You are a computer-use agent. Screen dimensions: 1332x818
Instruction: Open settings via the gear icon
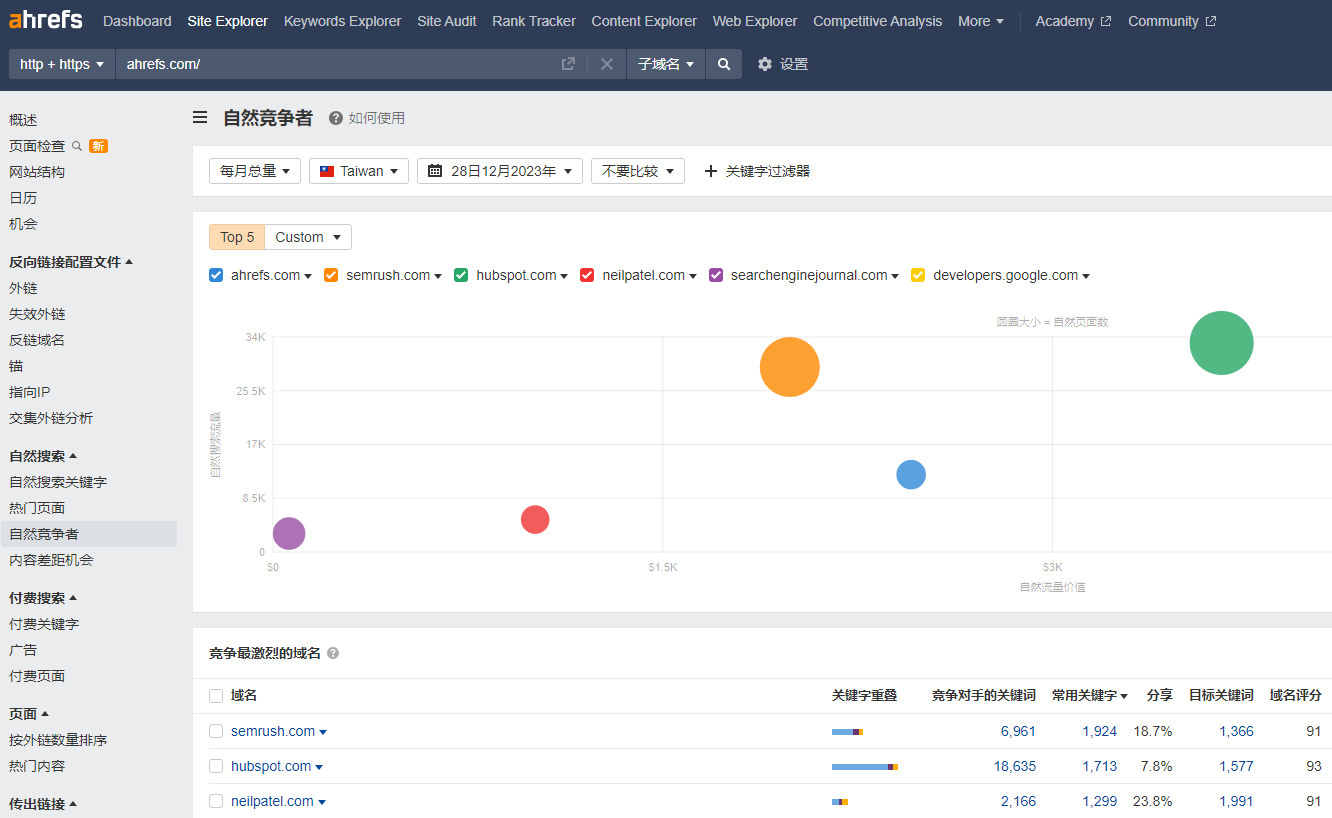(x=765, y=64)
